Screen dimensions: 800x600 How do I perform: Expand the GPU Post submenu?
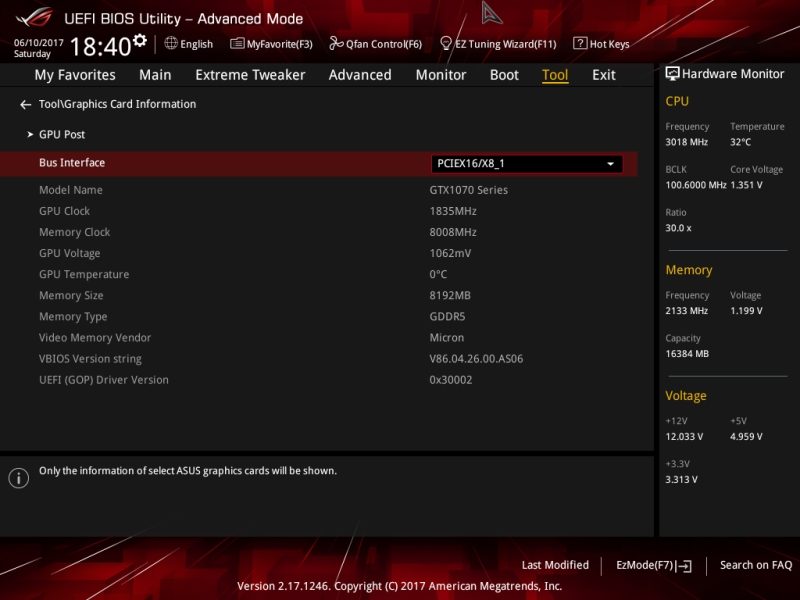pos(62,134)
